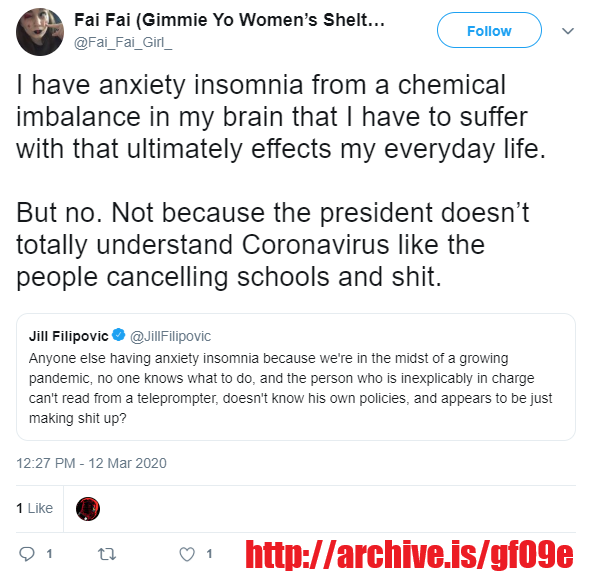Click the reply count number

tap(49, 554)
